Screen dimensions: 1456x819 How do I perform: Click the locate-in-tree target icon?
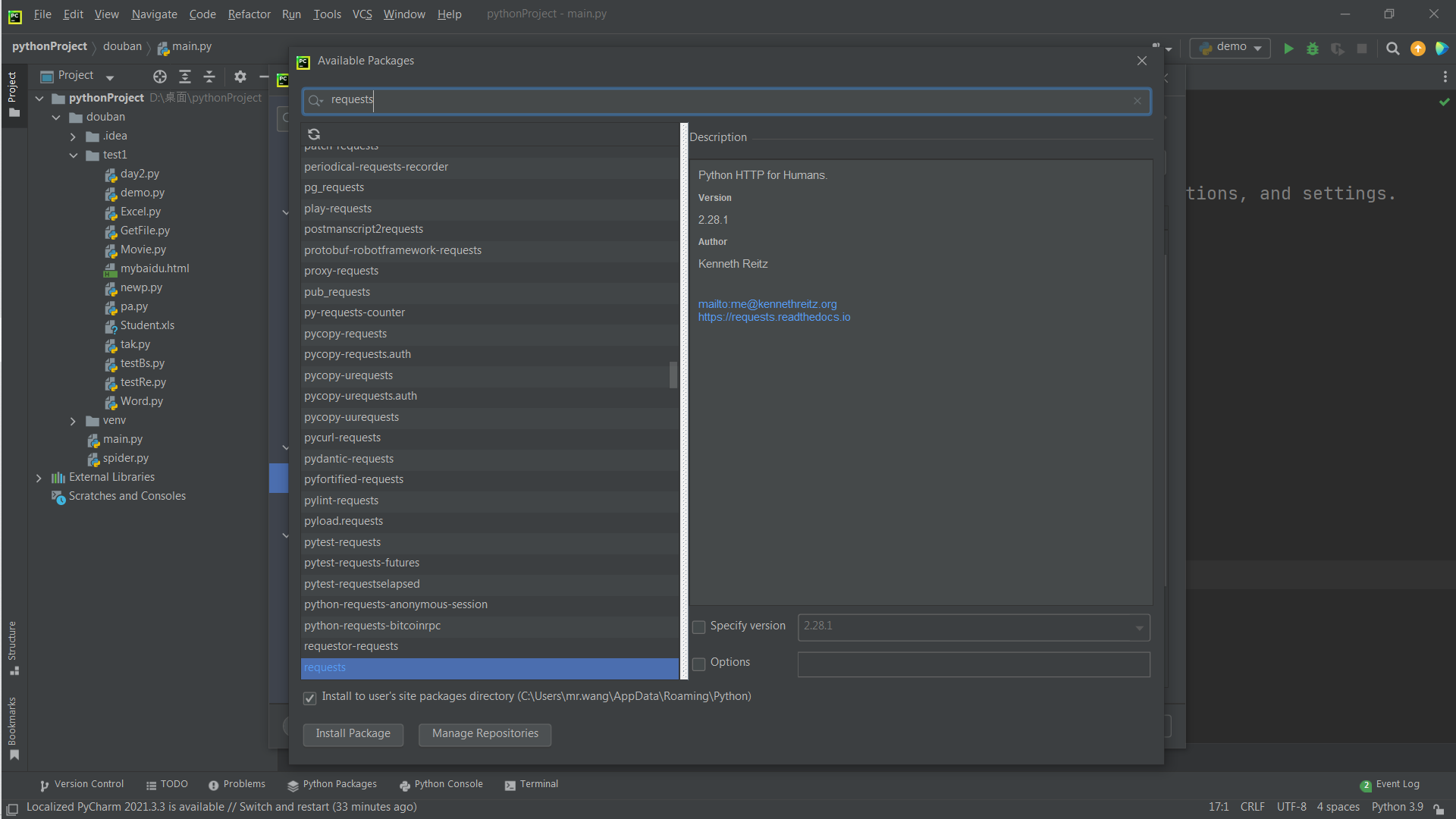coord(159,77)
